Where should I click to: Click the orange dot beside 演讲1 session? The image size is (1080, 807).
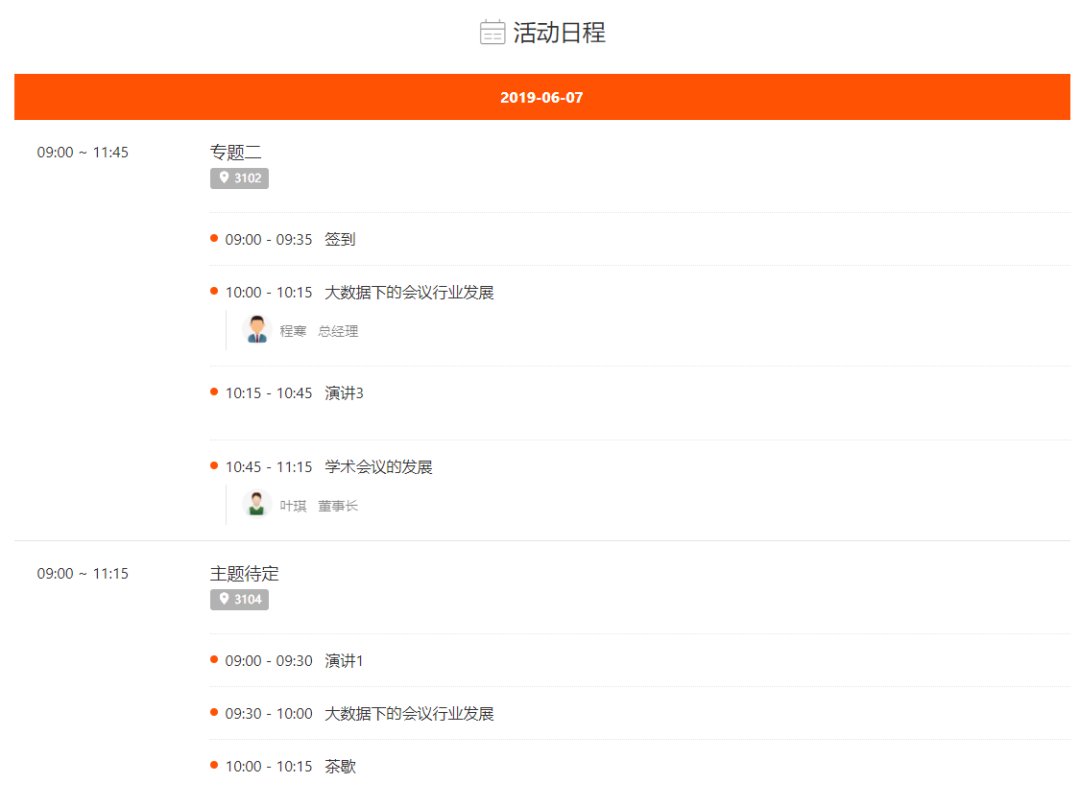pos(214,658)
